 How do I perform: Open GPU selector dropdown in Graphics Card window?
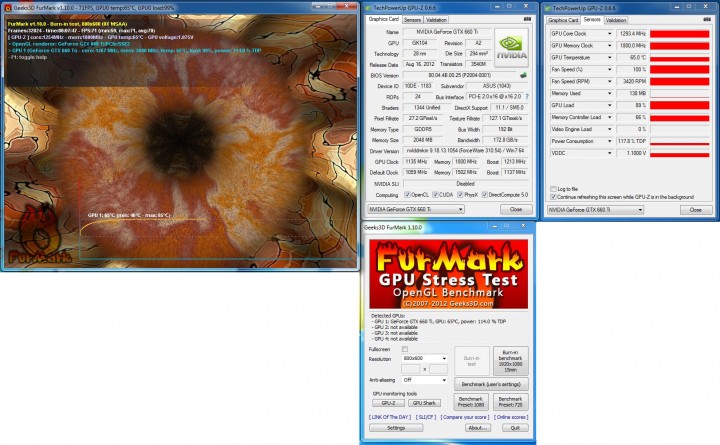point(416,209)
